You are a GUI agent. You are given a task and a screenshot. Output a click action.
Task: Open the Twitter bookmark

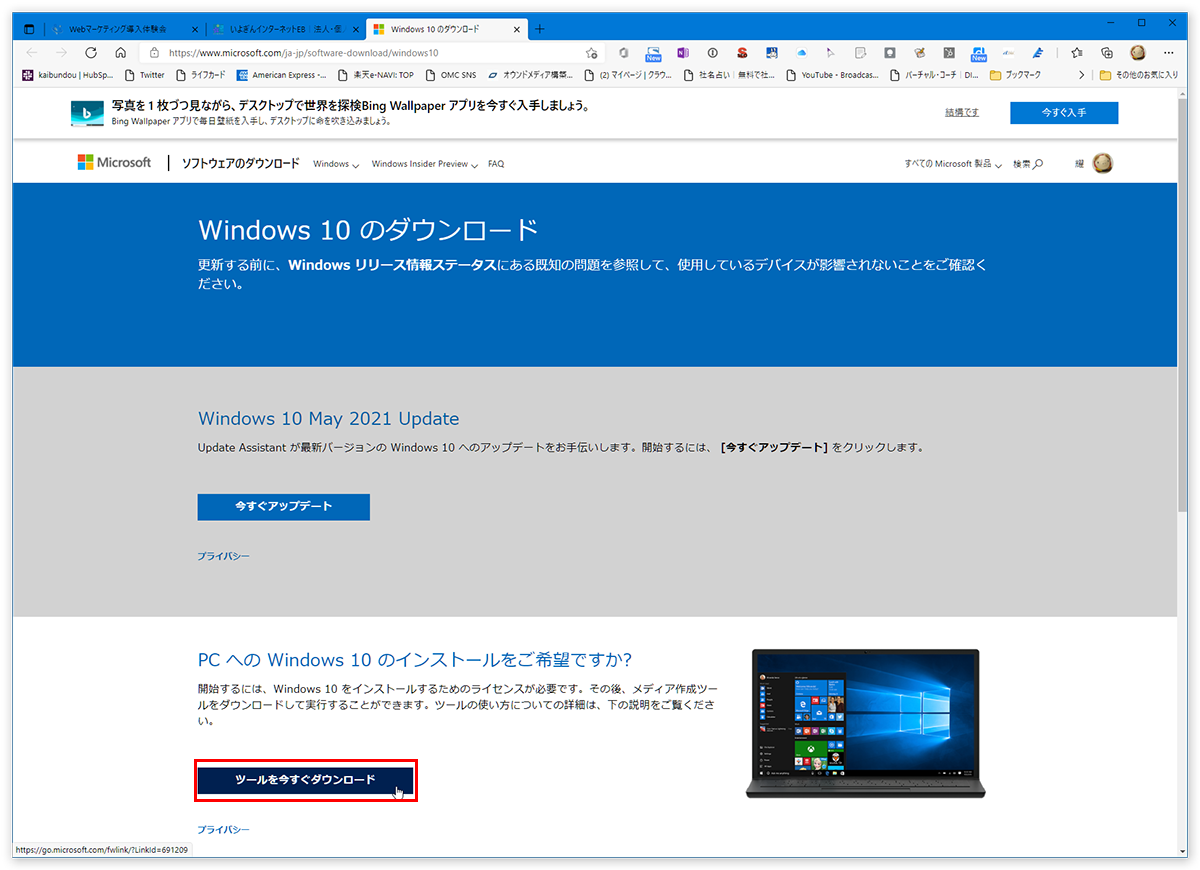(144, 75)
